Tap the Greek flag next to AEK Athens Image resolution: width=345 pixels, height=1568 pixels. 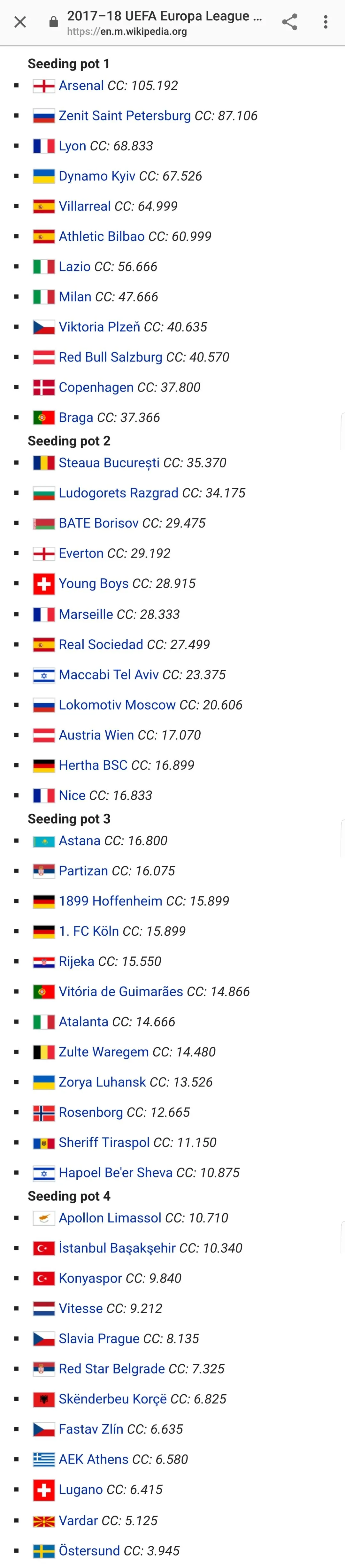click(44, 1460)
